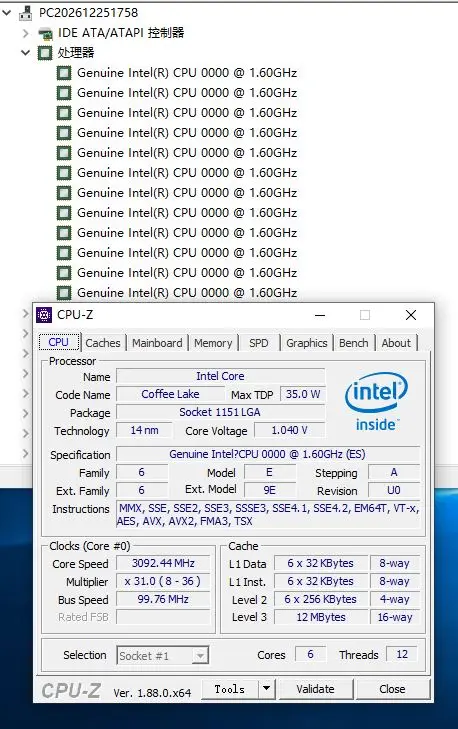Click the 1.040 V core voltage value
Screen dimensions: 458x729
click(290, 431)
